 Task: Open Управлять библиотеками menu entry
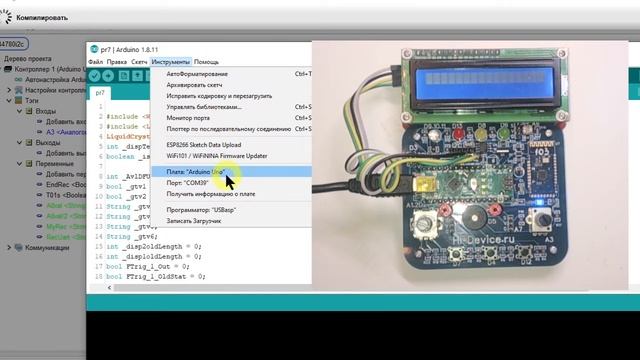point(231,107)
